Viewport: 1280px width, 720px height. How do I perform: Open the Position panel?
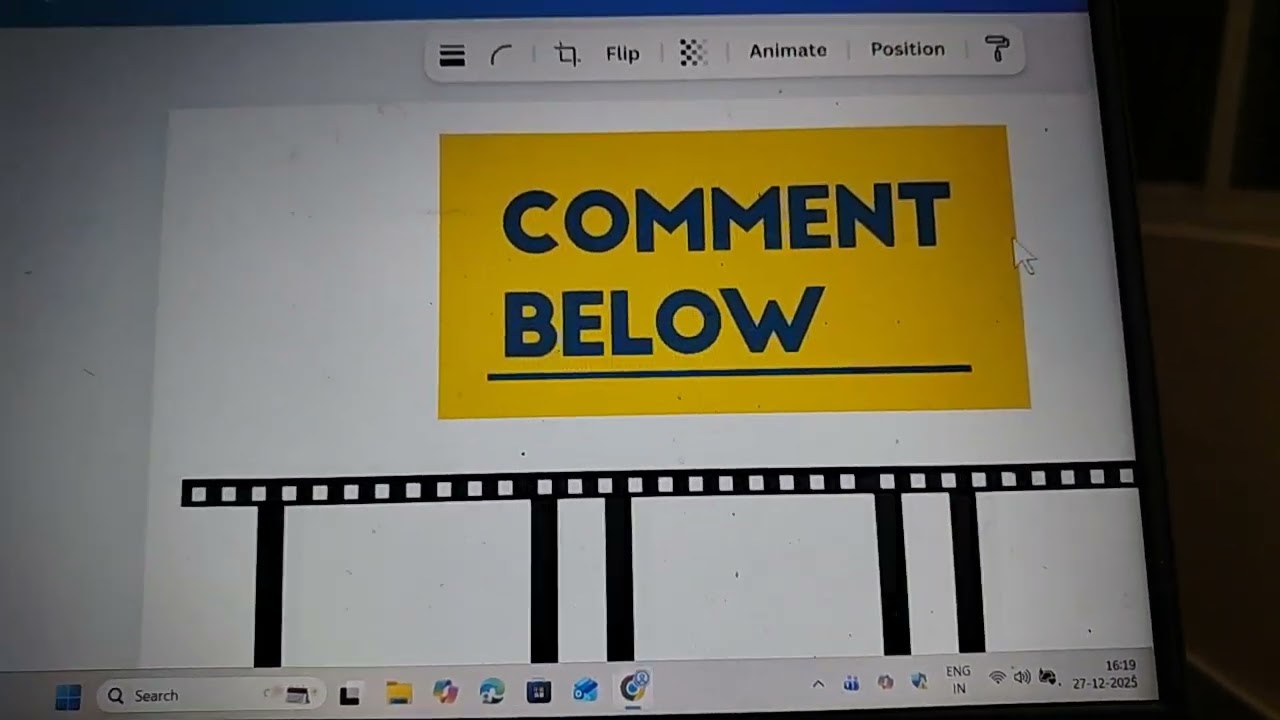pos(907,49)
